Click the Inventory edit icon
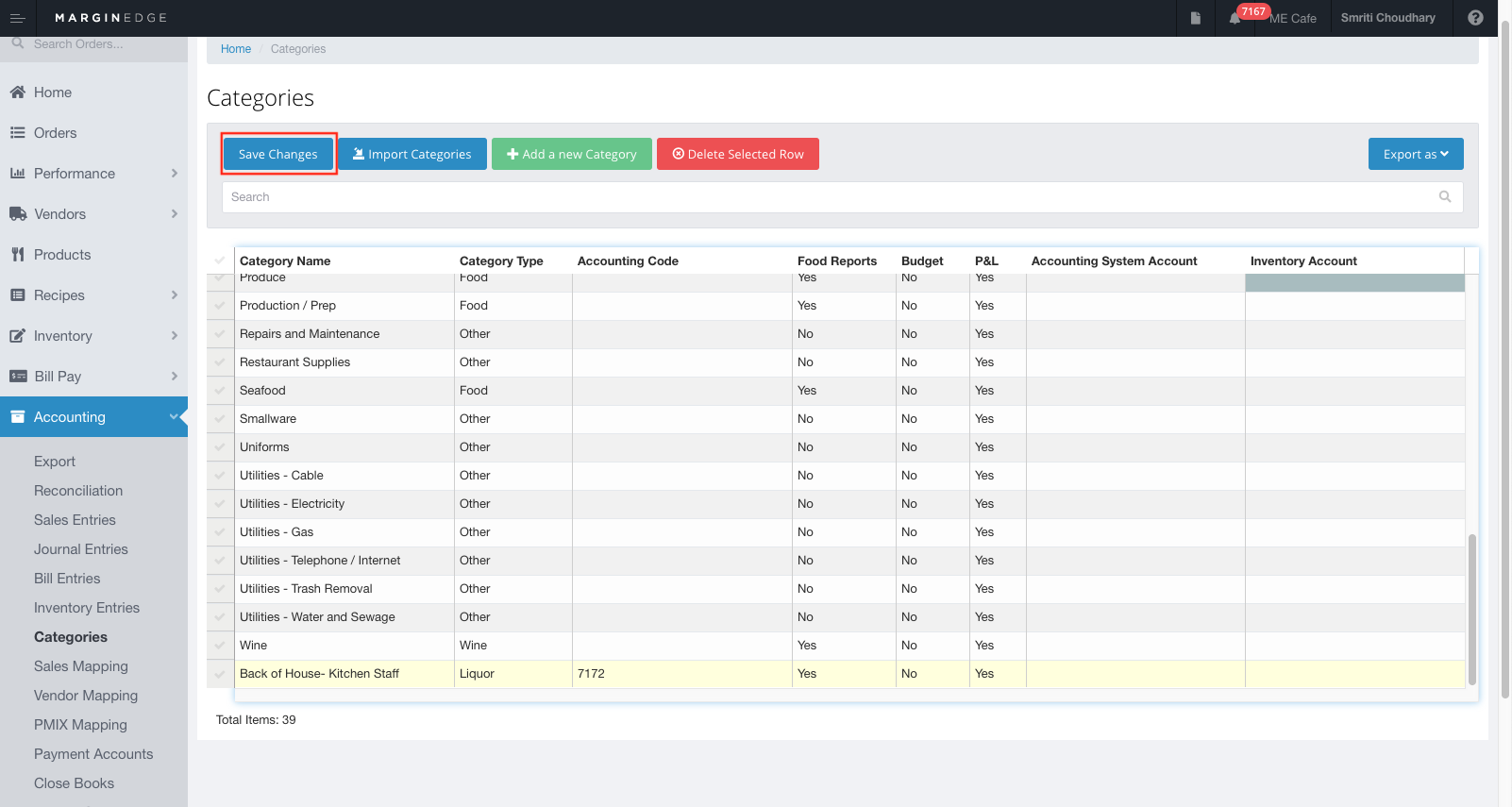Screen dimensions: 1512x807 pos(17,336)
